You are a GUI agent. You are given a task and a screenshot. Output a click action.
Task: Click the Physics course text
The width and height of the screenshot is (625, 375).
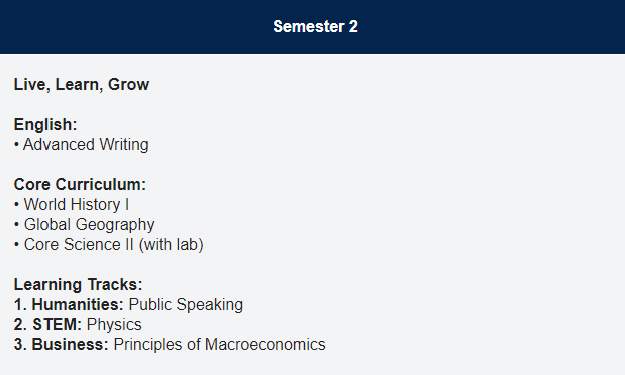(x=114, y=325)
